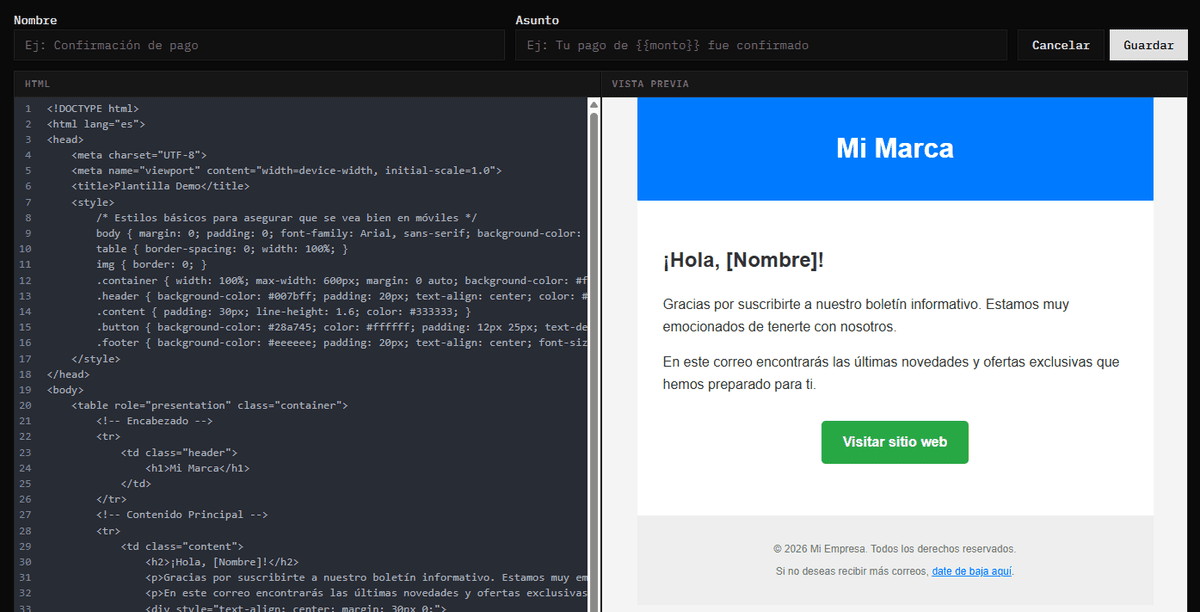The width and height of the screenshot is (1200, 612).
Task: Click the HTML editor vertical scrollbar
Action: tap(594, 354)
